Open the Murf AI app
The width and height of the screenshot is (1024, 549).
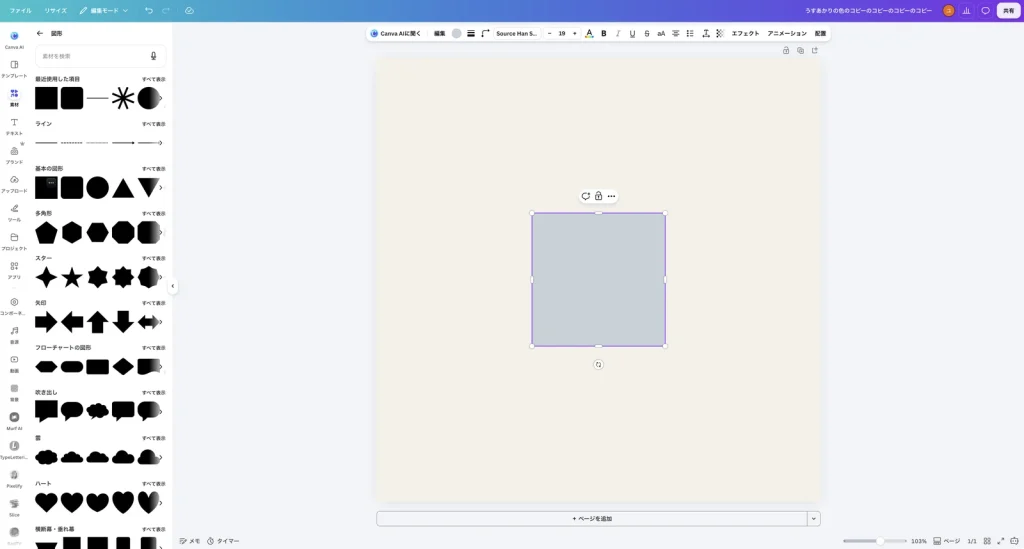point(14,420)
